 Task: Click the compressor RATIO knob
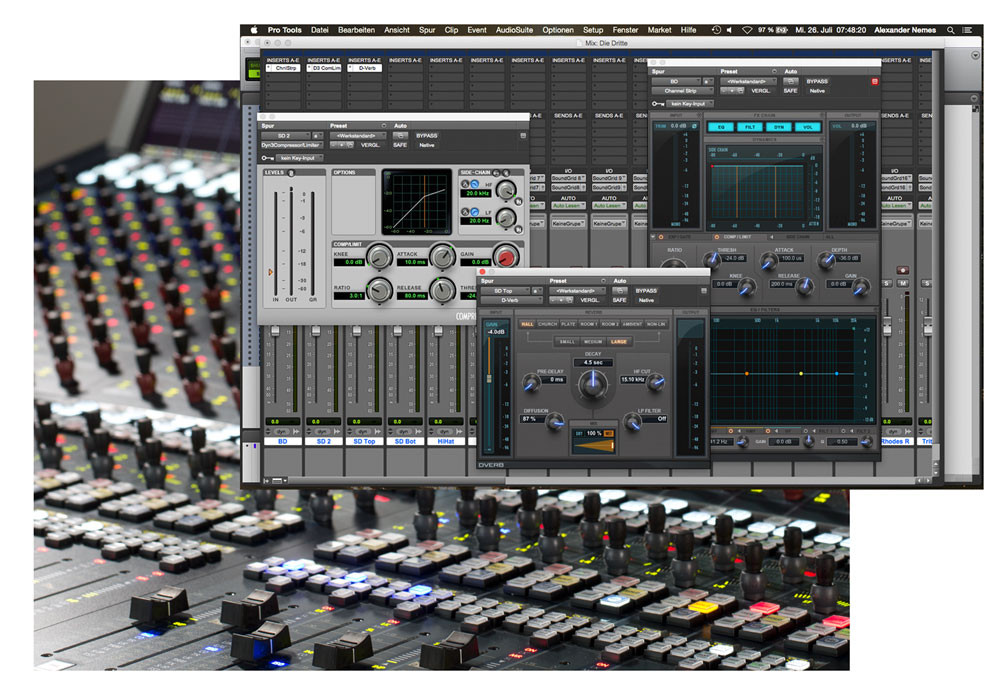(379, 290)
